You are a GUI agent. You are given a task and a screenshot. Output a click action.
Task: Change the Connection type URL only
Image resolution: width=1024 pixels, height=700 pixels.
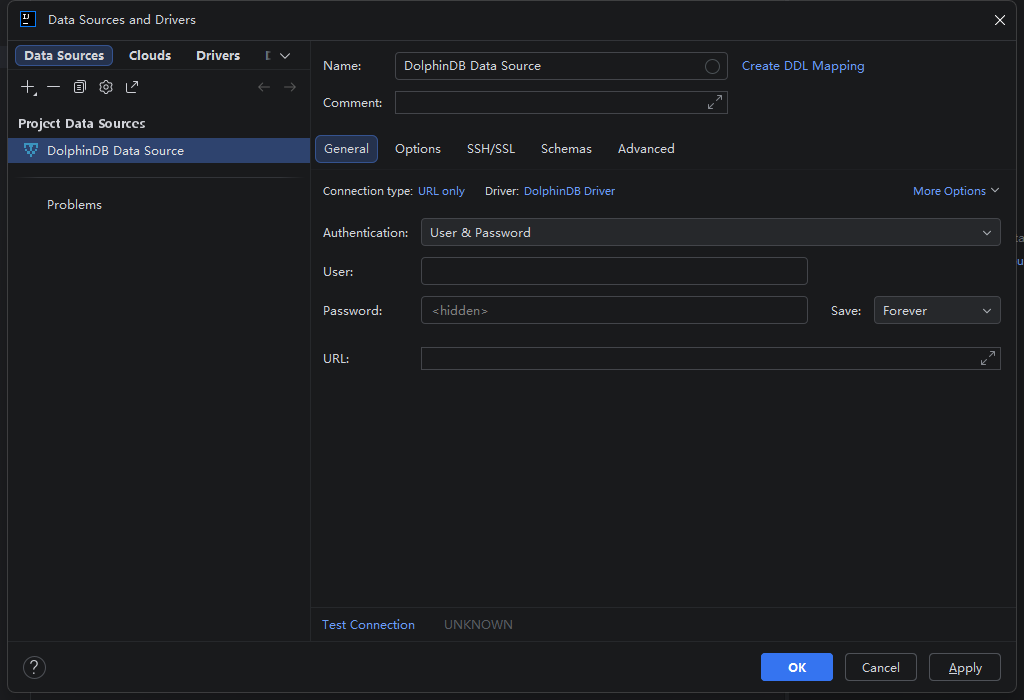[x=441, y=191]
